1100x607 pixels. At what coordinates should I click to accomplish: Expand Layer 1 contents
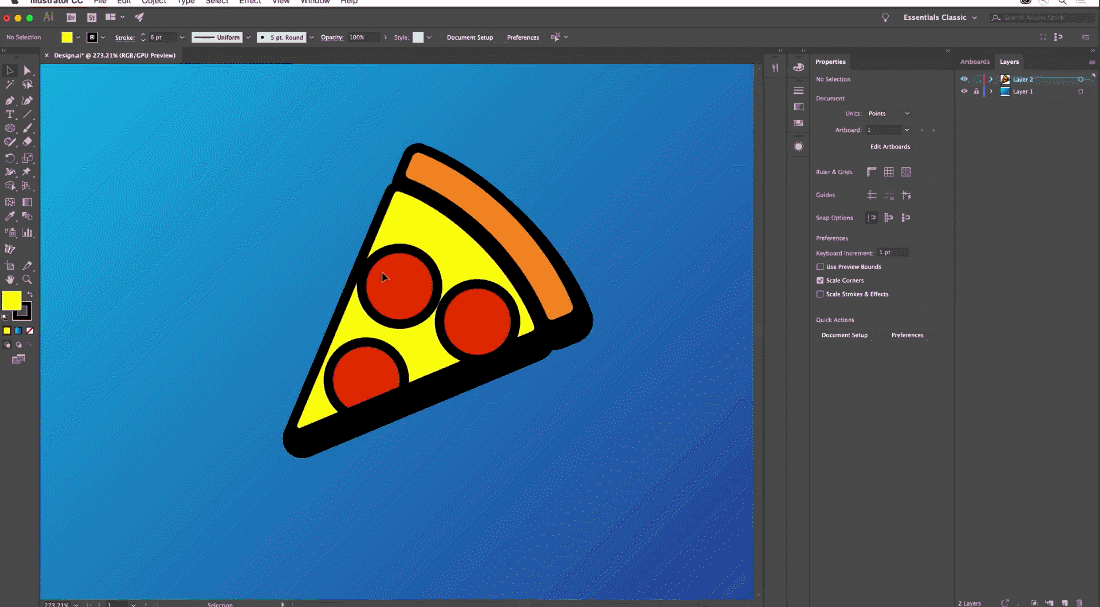pyautogui.click(x=991, y=91)
